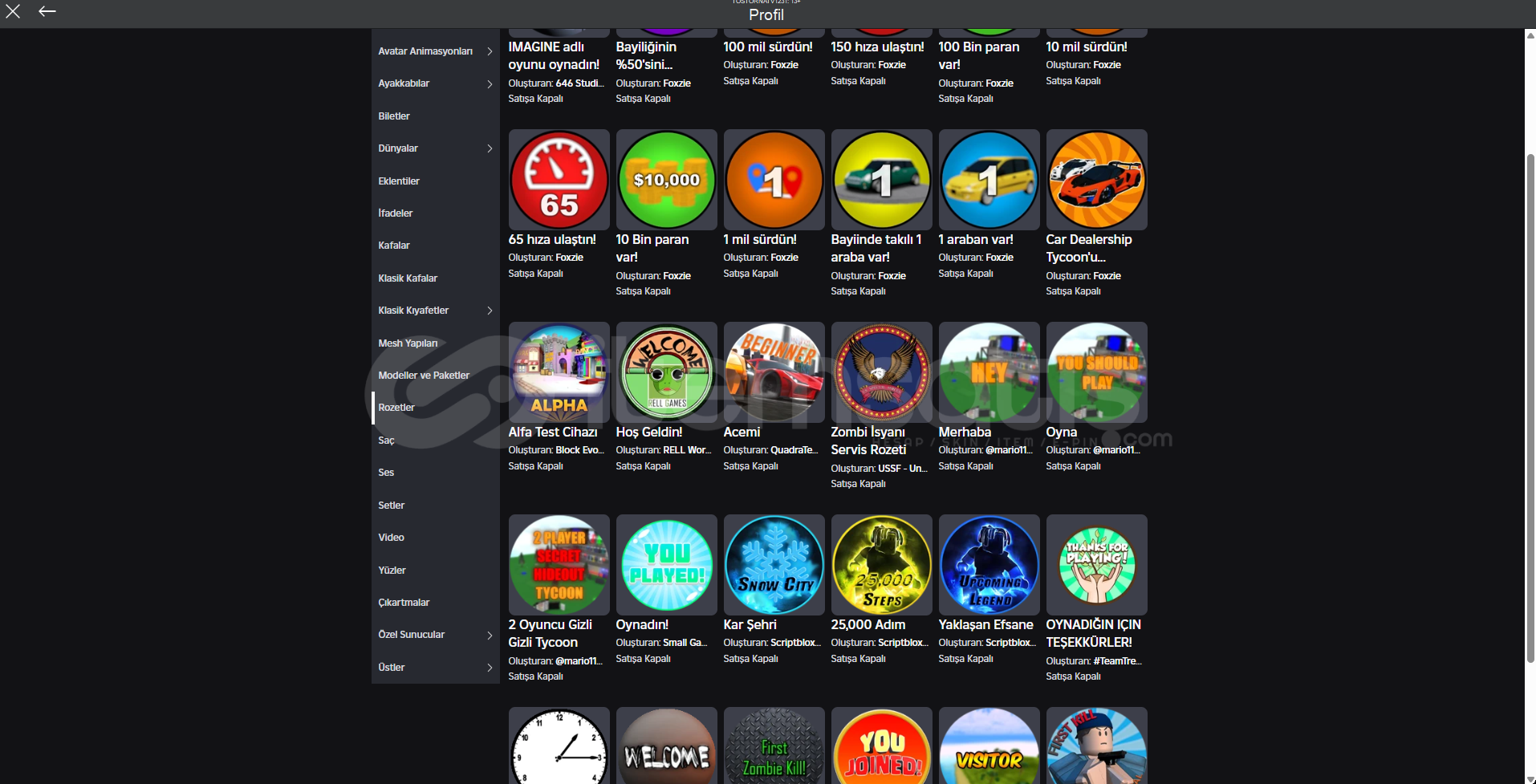Open the Upcoming Legend badge icon
The height and width of the screenshot is (784, 1536).
click(989, 565)
